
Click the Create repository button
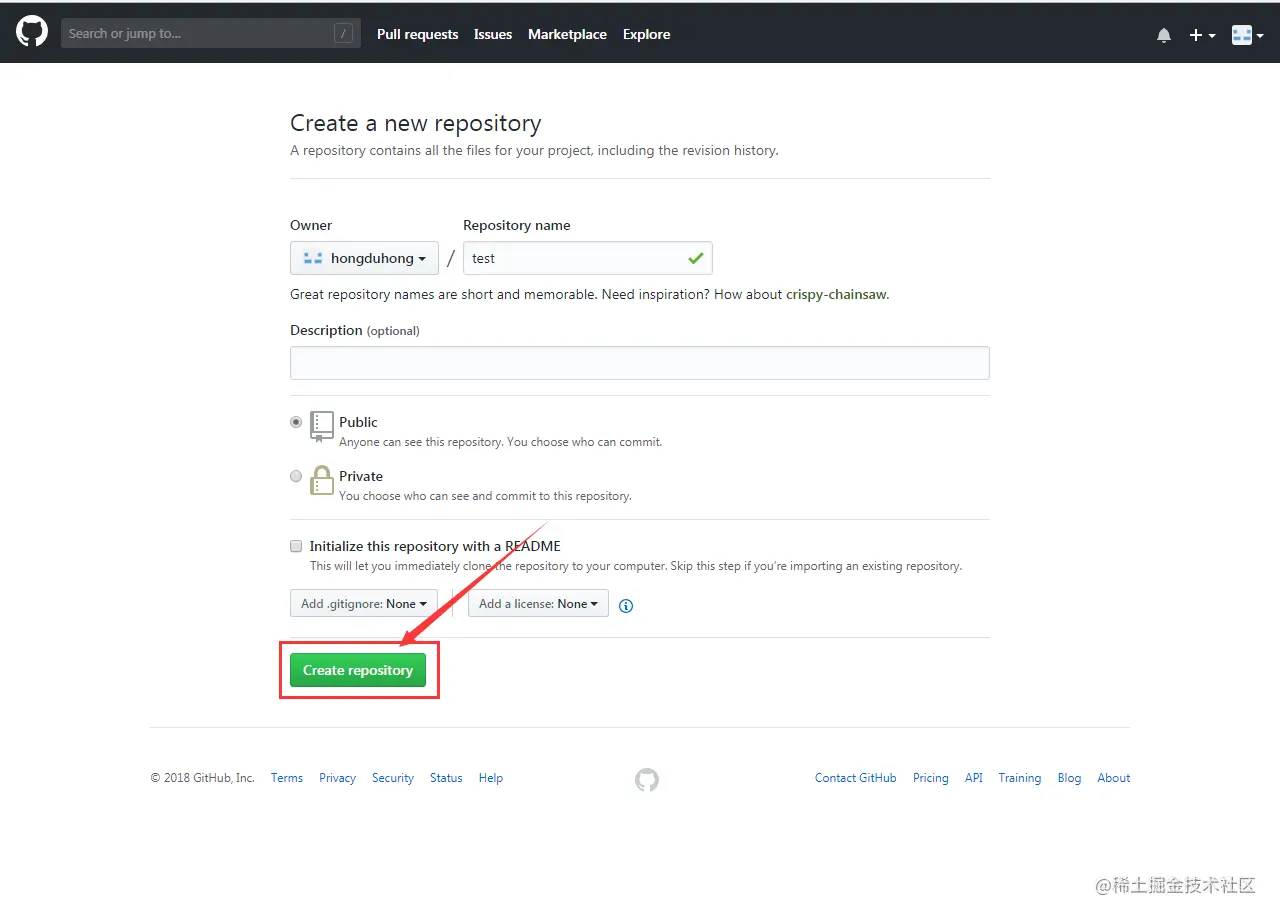[358, 670]
